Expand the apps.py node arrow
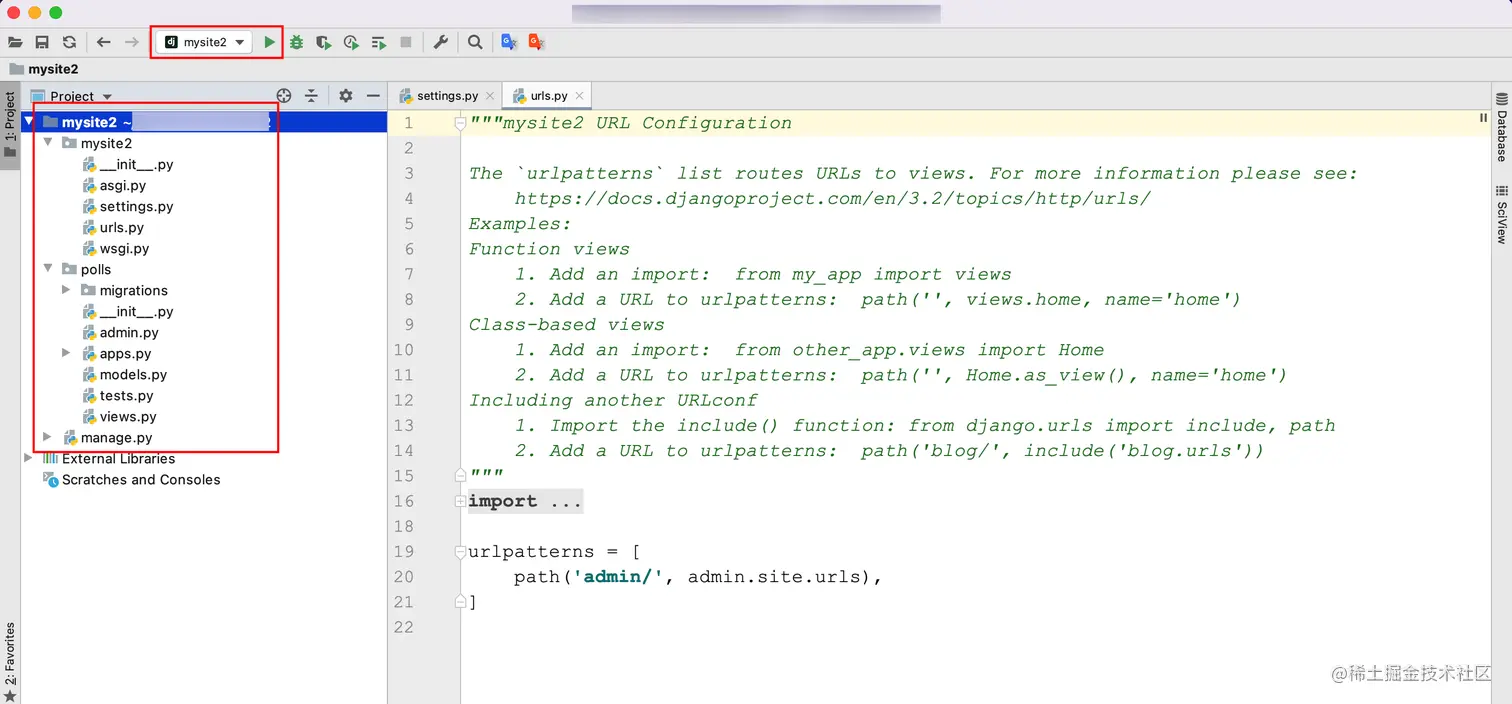Image resolution: width=1512 pixels, height=704 pixels. pyautogui.click(x=67, y=353)
